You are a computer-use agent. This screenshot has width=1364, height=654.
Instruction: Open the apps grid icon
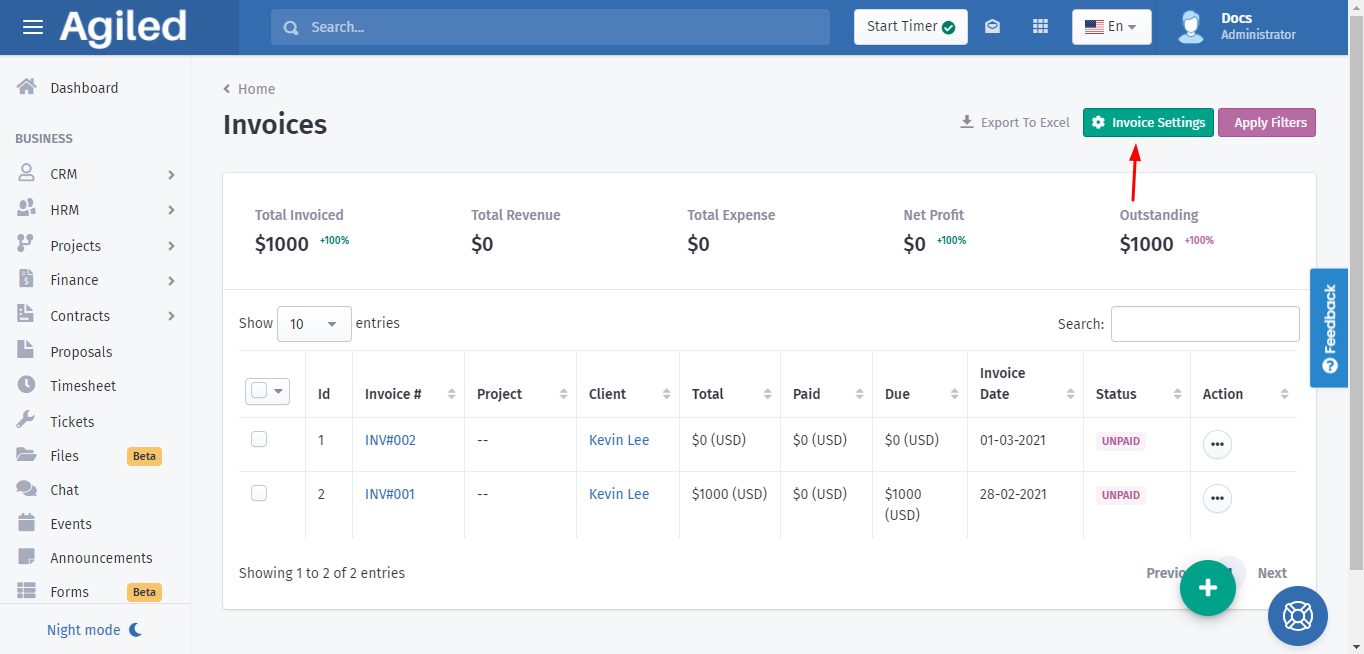point(1040,27)
